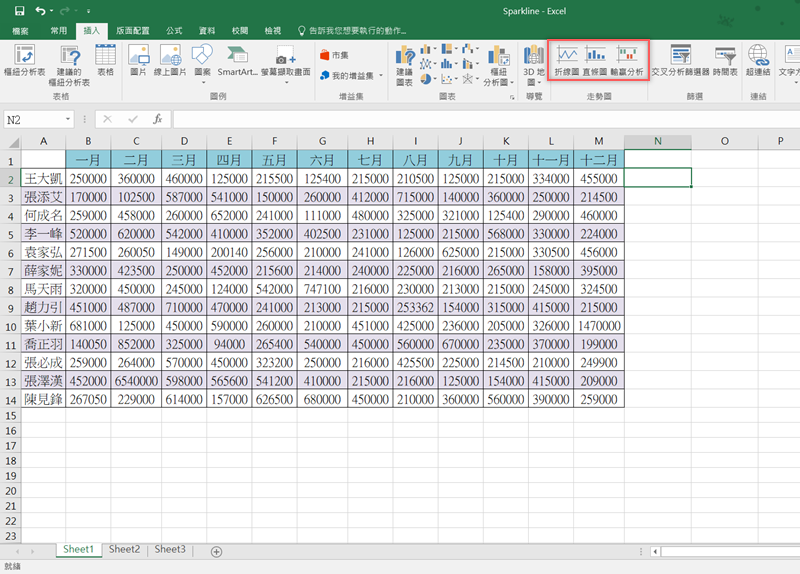Viewport: 800px width, 574px height.
Task: Add a 時間表 timeline filter
Action: [x=725, y=59]
